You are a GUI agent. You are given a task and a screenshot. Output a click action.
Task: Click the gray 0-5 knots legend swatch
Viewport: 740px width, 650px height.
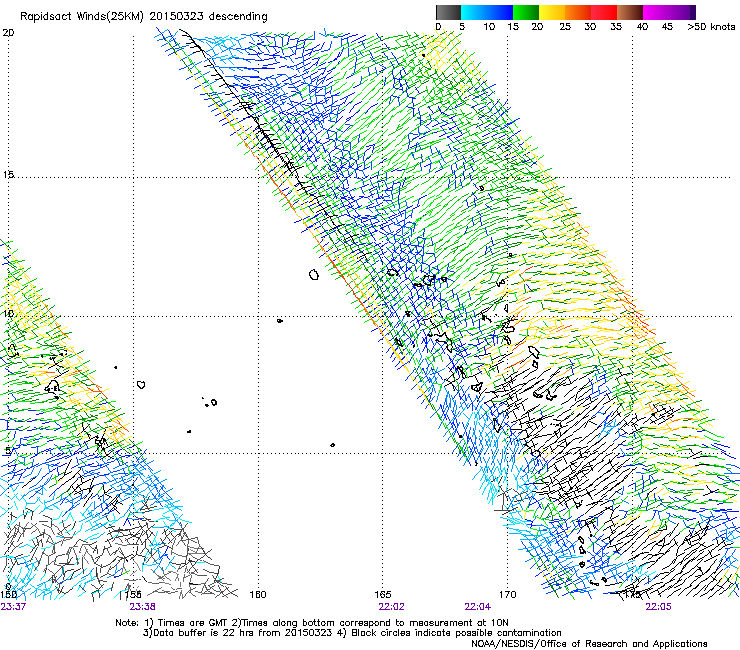pos(448,12)
